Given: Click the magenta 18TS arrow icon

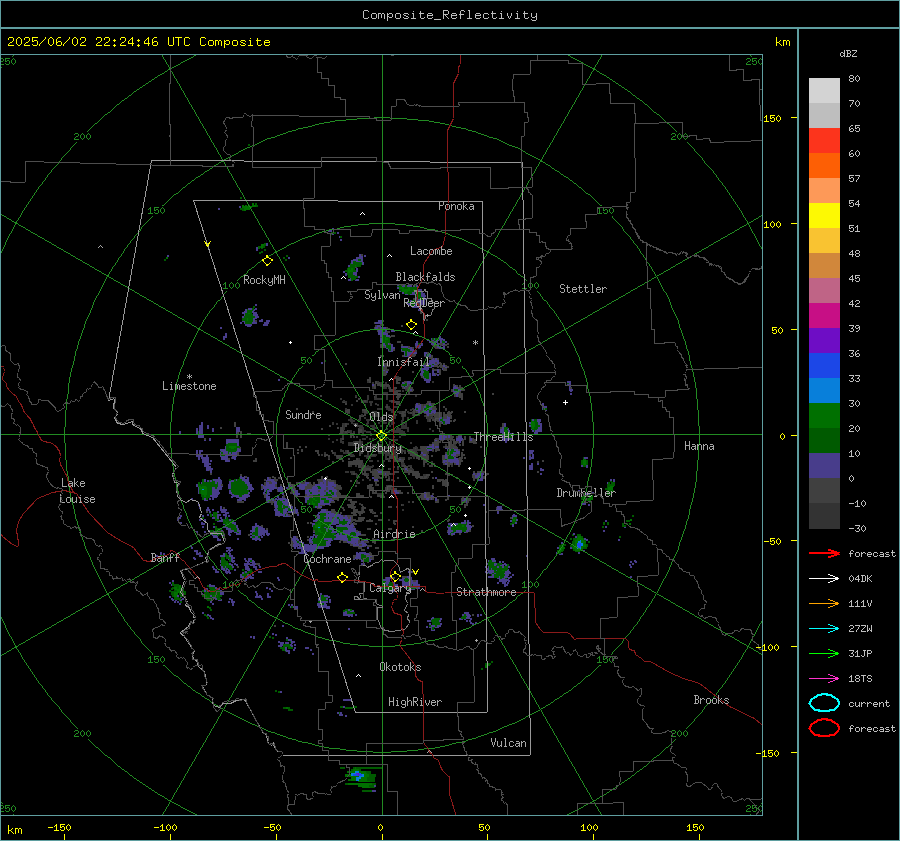Looking at the screenshot, I should pyautogui.click(x=824, y=679).
